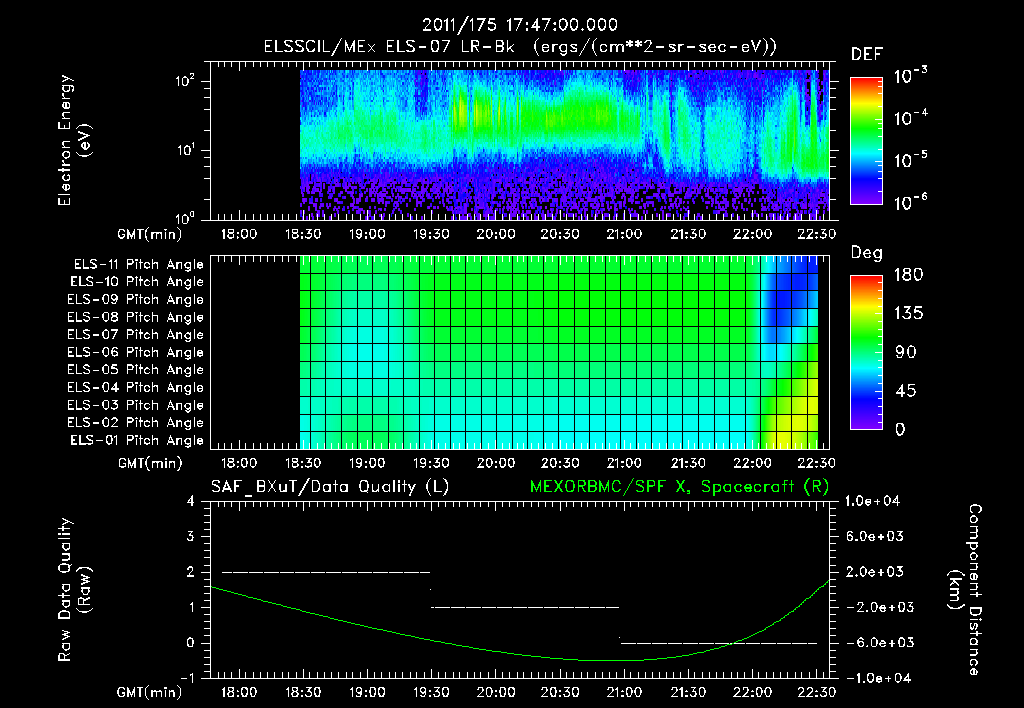
Task: Select the ELS-01 Pitch Angle row label
Action: coord(137,440)
